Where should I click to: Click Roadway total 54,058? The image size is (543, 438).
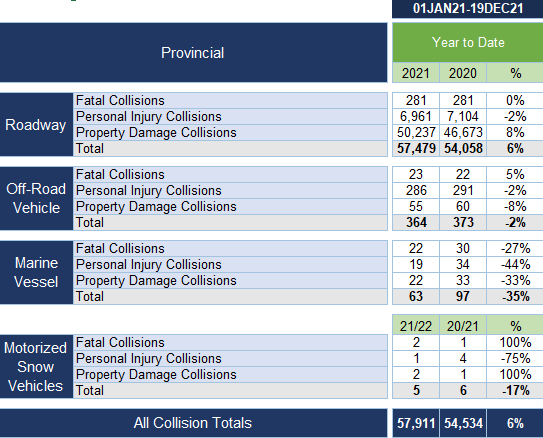(463, 149)
